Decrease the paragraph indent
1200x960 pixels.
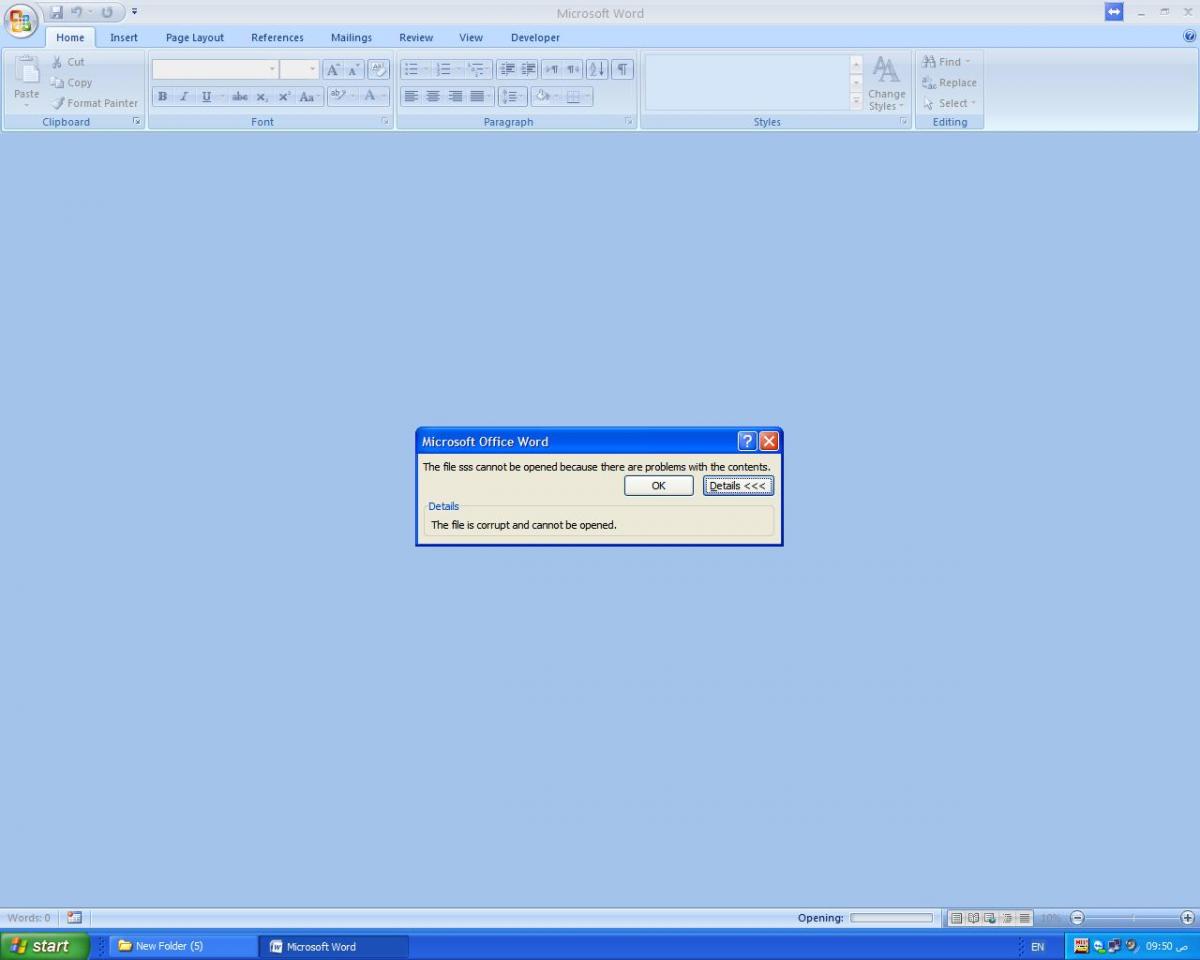click(507, 70)
